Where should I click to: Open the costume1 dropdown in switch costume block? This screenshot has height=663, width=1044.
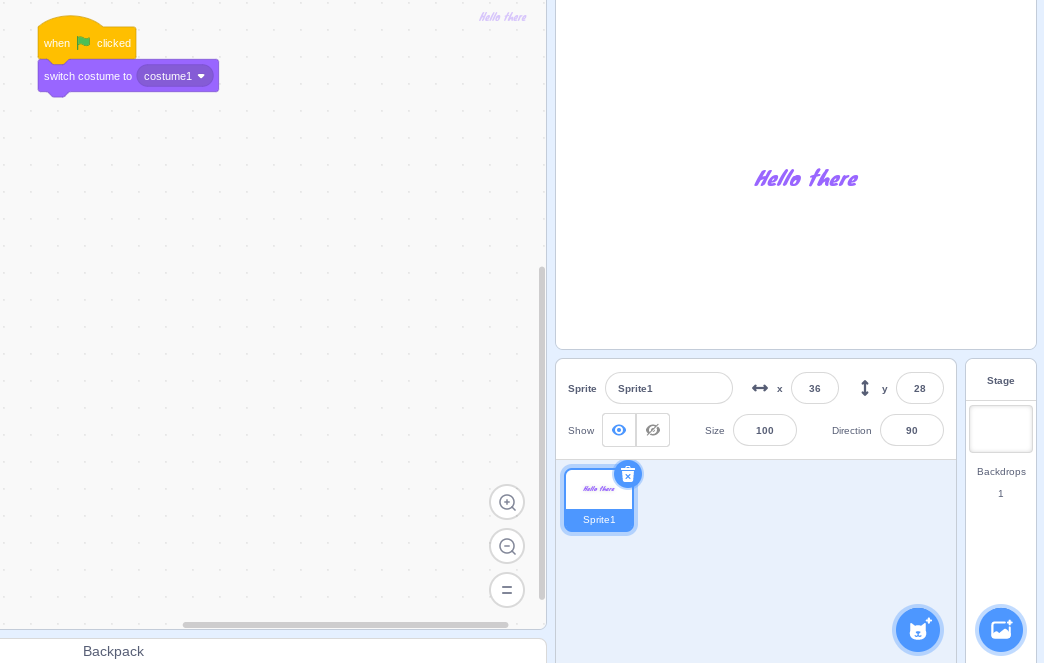[175, 76]
